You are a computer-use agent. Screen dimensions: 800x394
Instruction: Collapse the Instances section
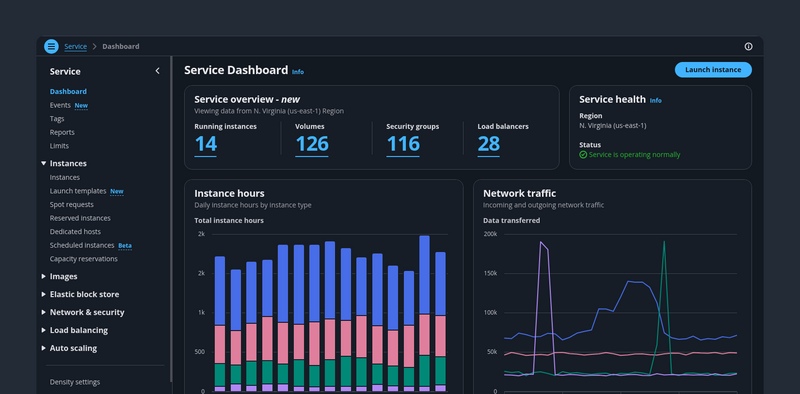pyautogui.click(x=43, y=163)
